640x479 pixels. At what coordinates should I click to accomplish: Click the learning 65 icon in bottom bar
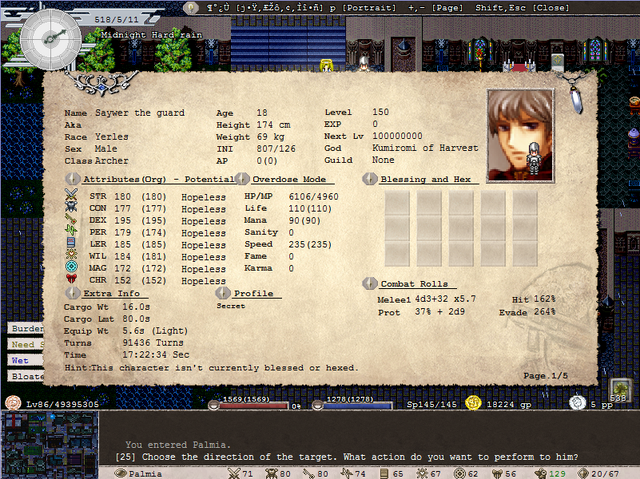384,473
